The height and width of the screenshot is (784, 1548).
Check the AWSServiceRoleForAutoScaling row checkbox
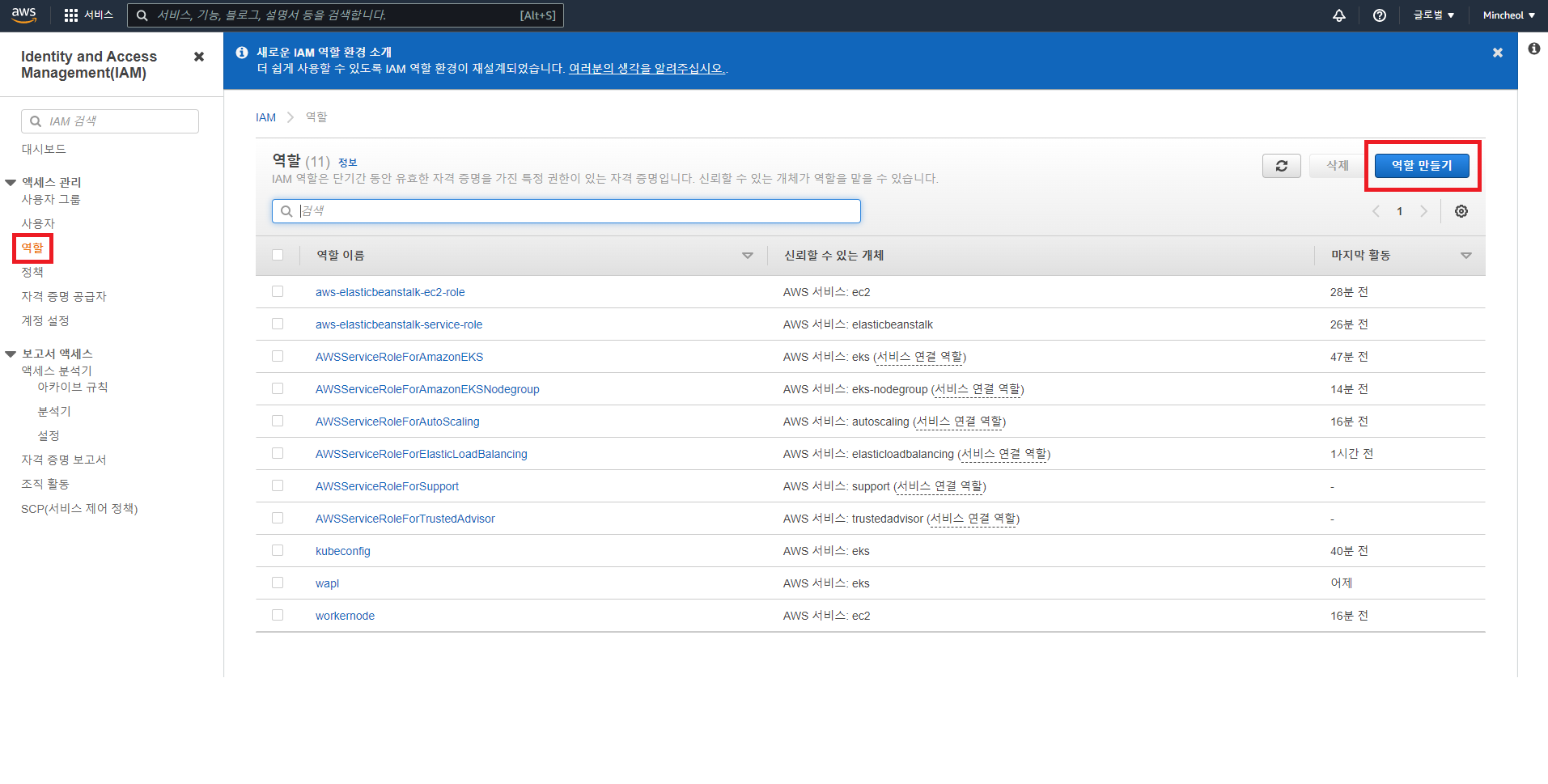(278, 421)
